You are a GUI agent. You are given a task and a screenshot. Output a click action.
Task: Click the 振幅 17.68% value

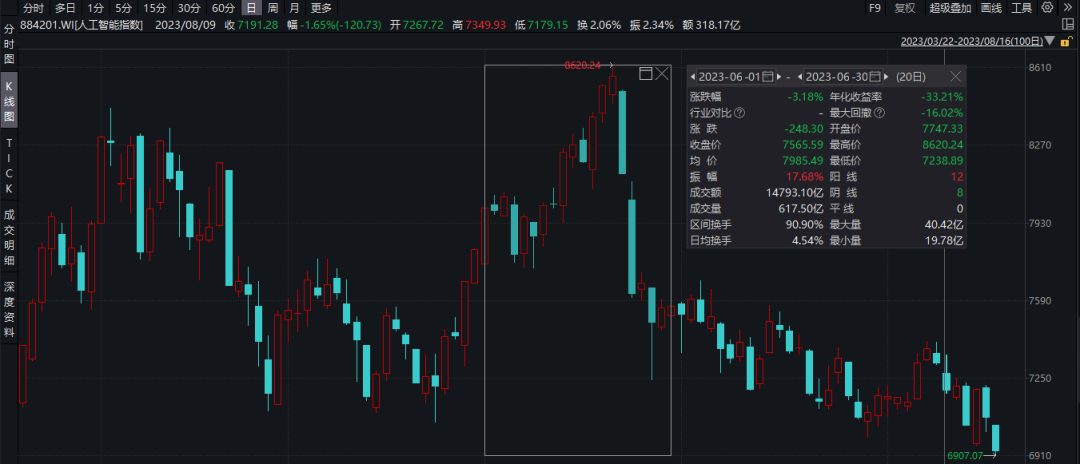(806, 177)
